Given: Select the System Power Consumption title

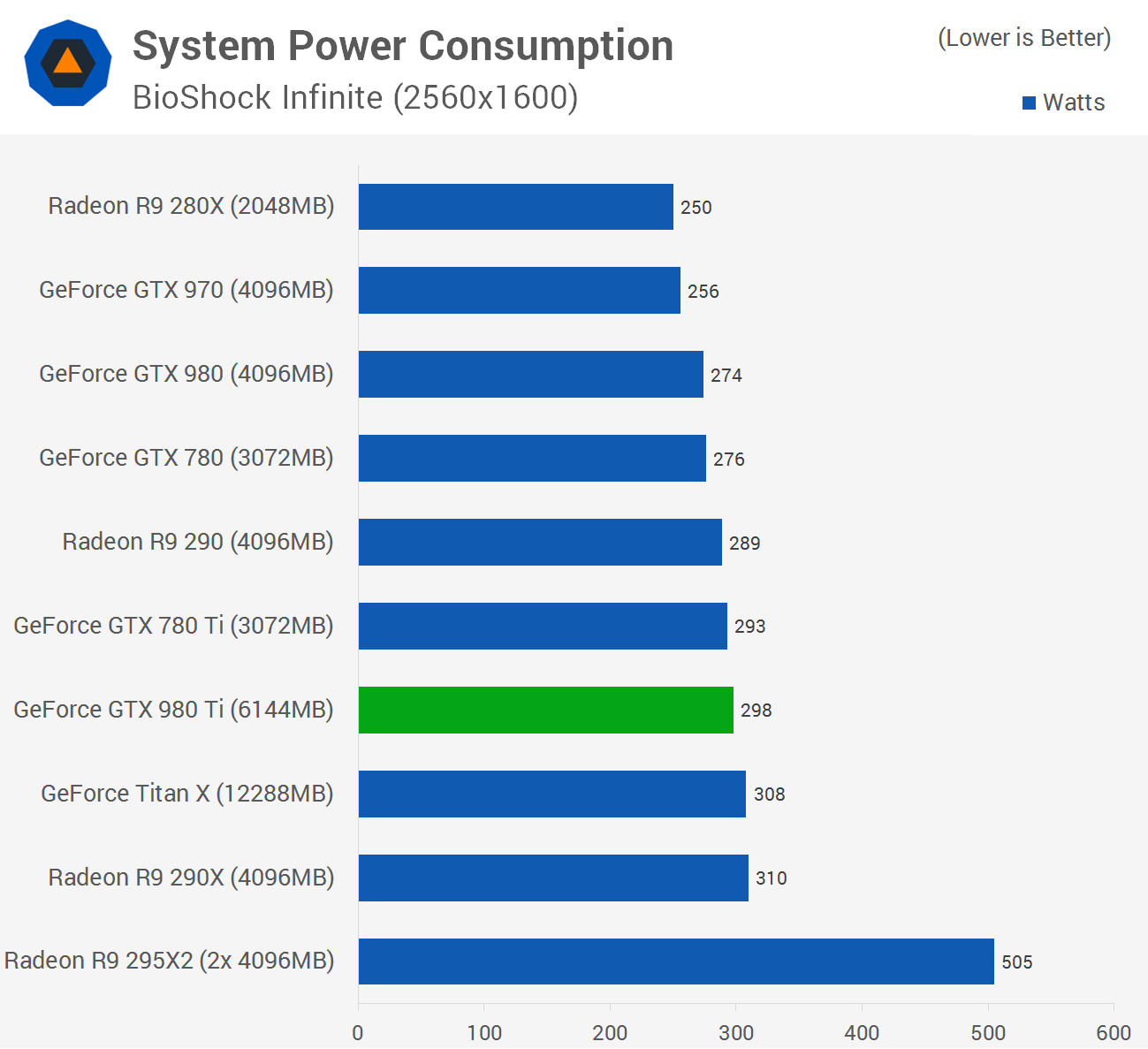Looking at the screenshot, I should pos(403,46).
